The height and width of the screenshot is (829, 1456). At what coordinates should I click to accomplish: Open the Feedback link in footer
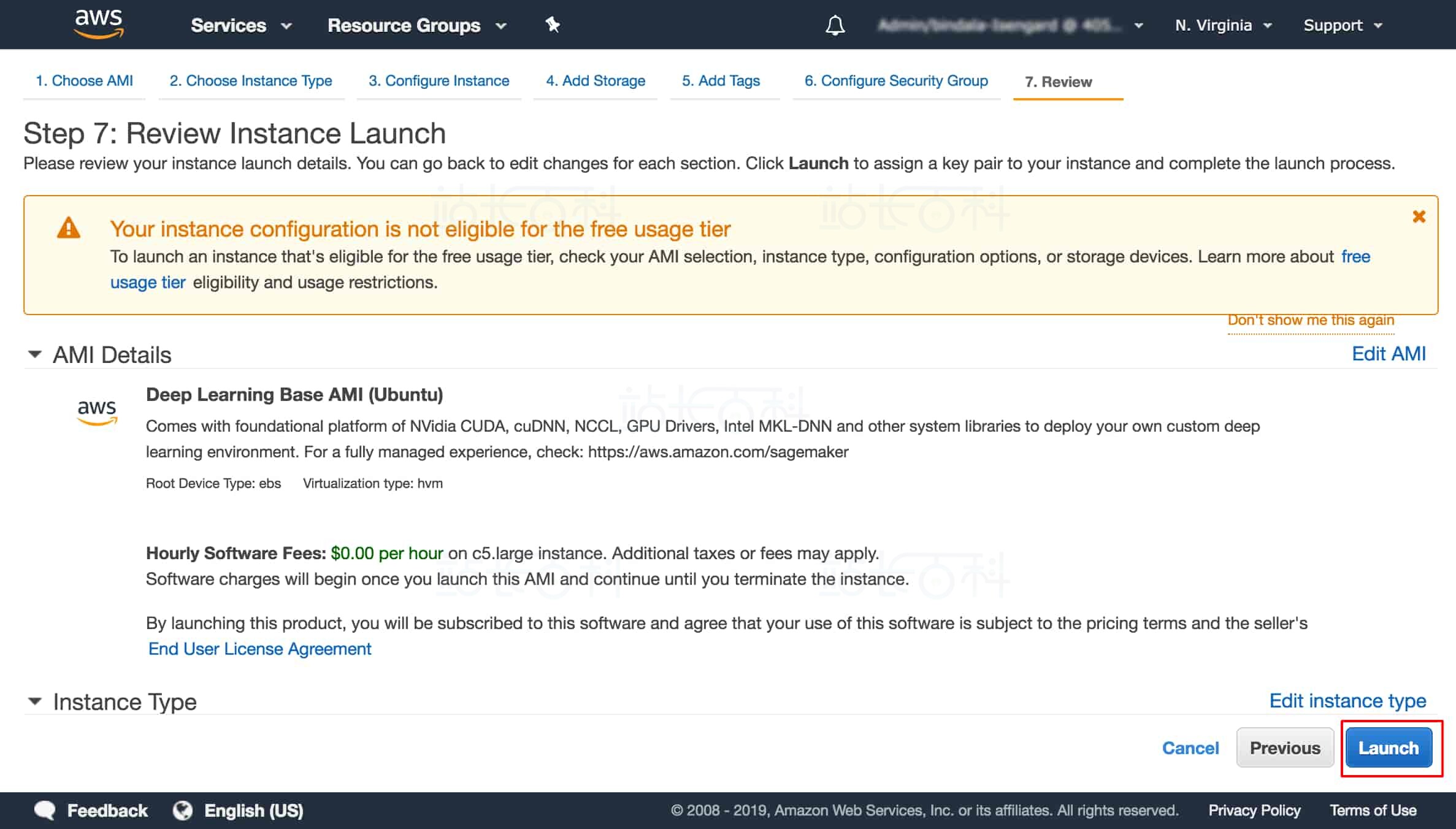(x=107, y=811)
